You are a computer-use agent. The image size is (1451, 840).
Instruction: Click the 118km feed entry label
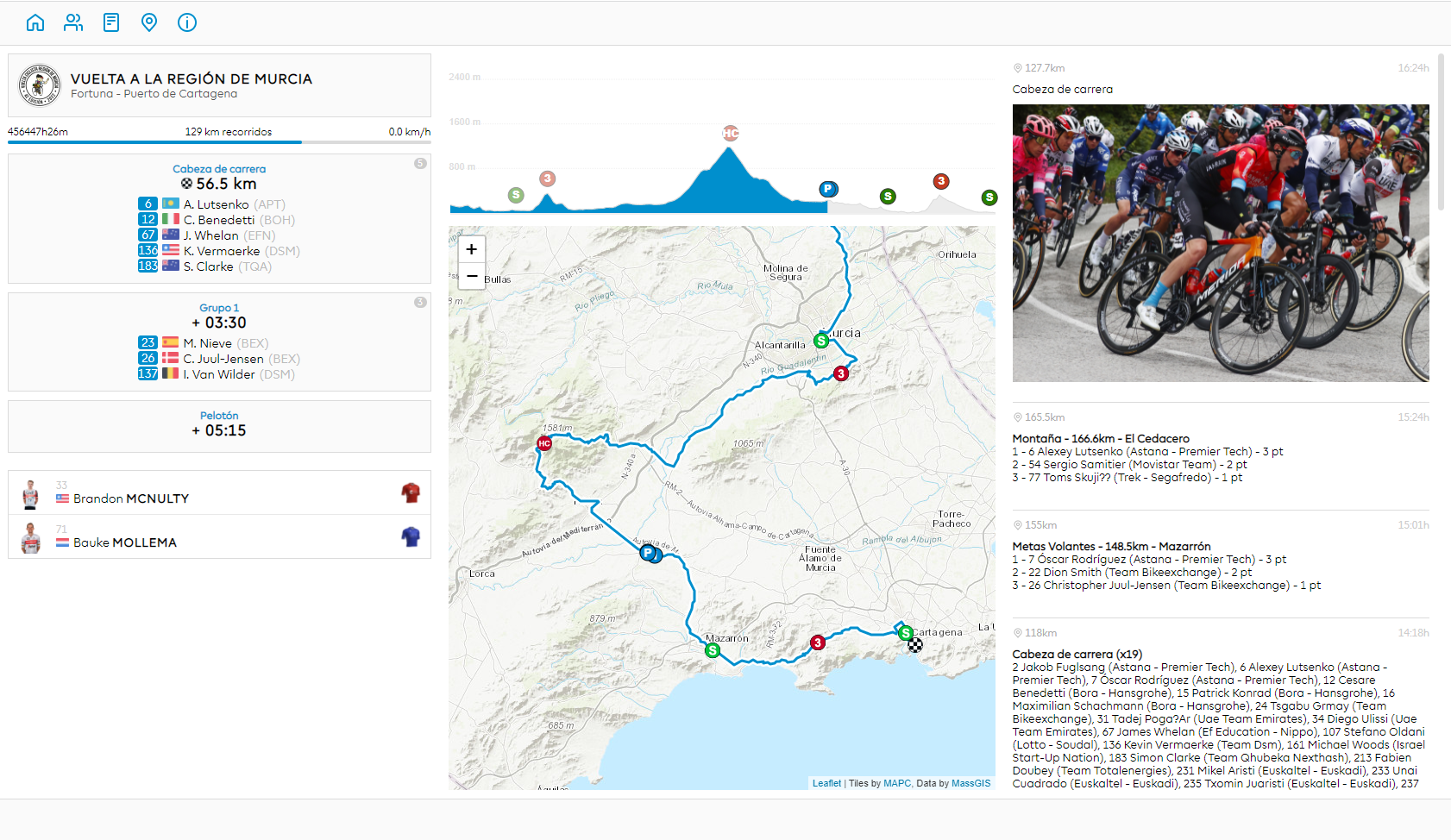point(1040,633)
